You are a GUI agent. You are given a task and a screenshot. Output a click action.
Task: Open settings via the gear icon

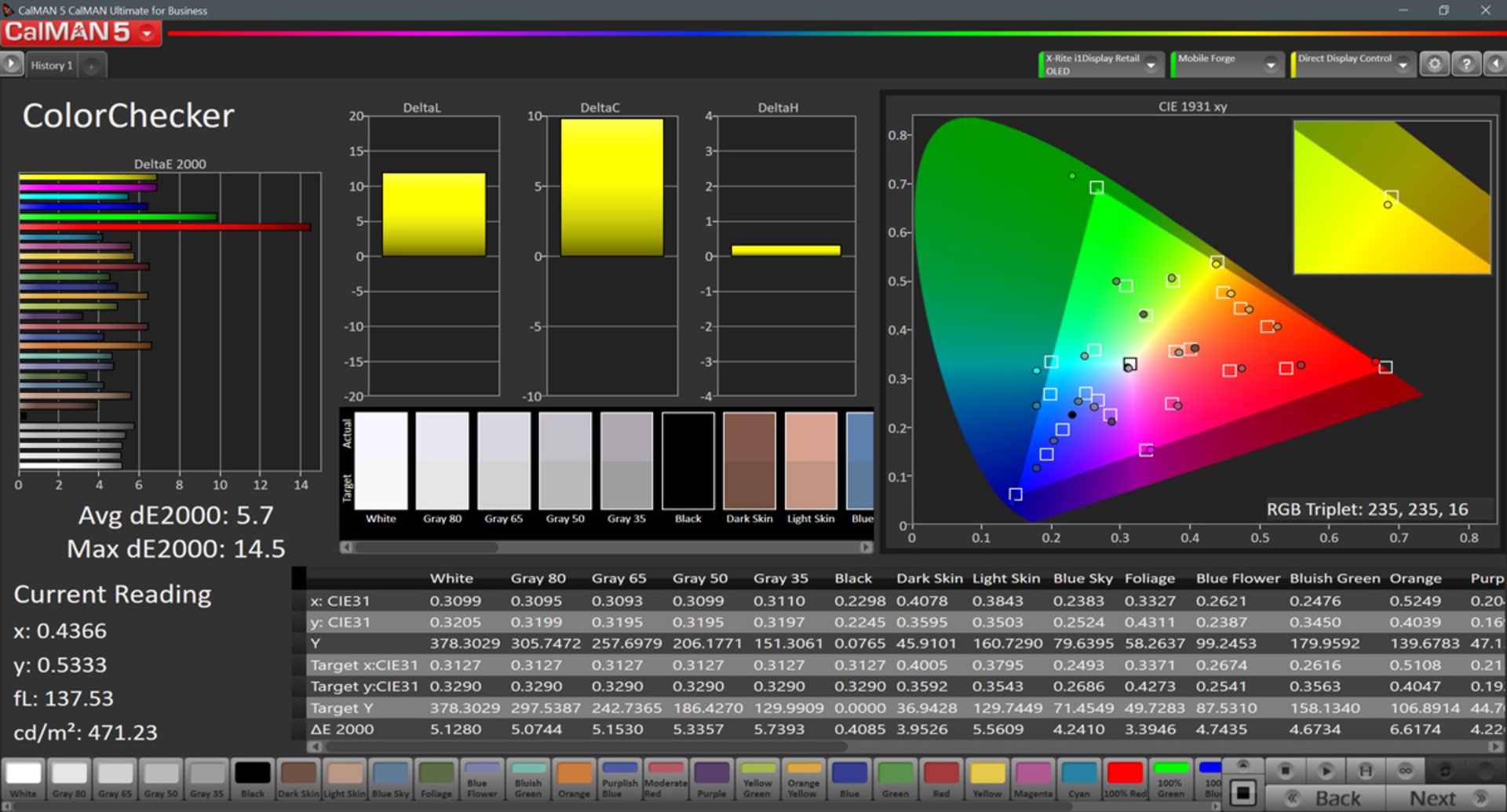1434,64
